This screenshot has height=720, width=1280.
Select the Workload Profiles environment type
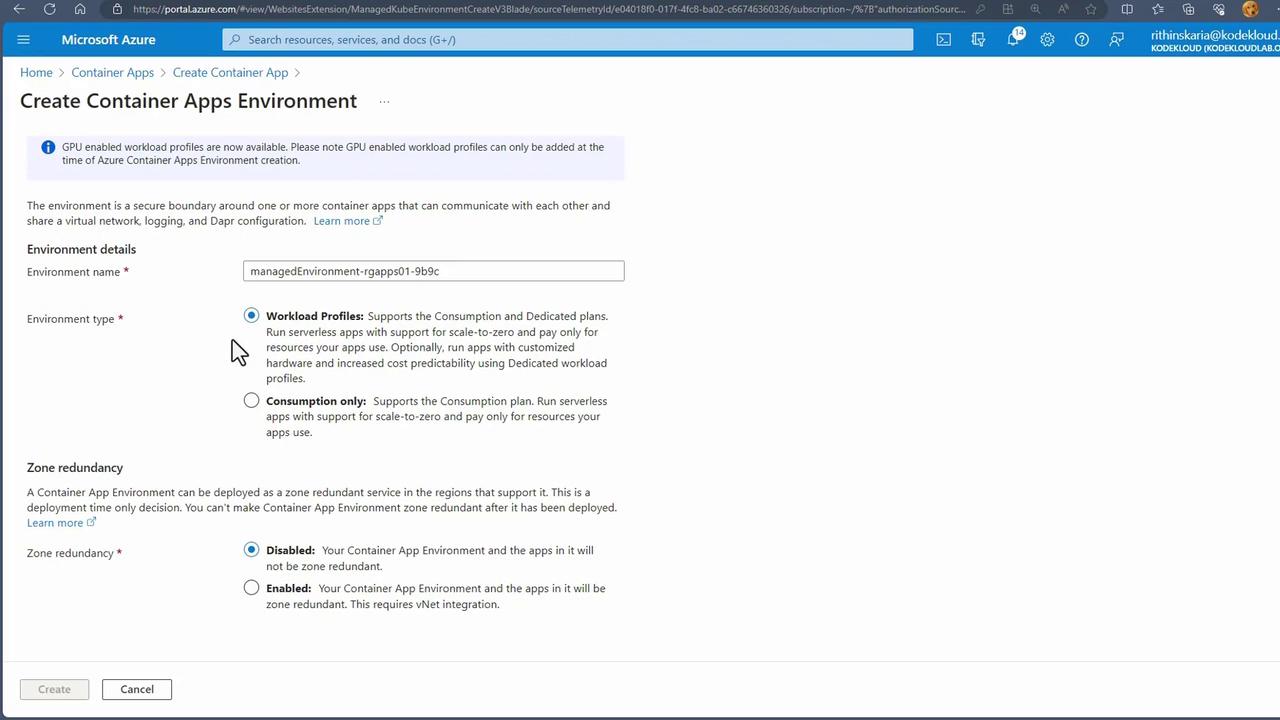pyautogui.click(x=251, y=315)
